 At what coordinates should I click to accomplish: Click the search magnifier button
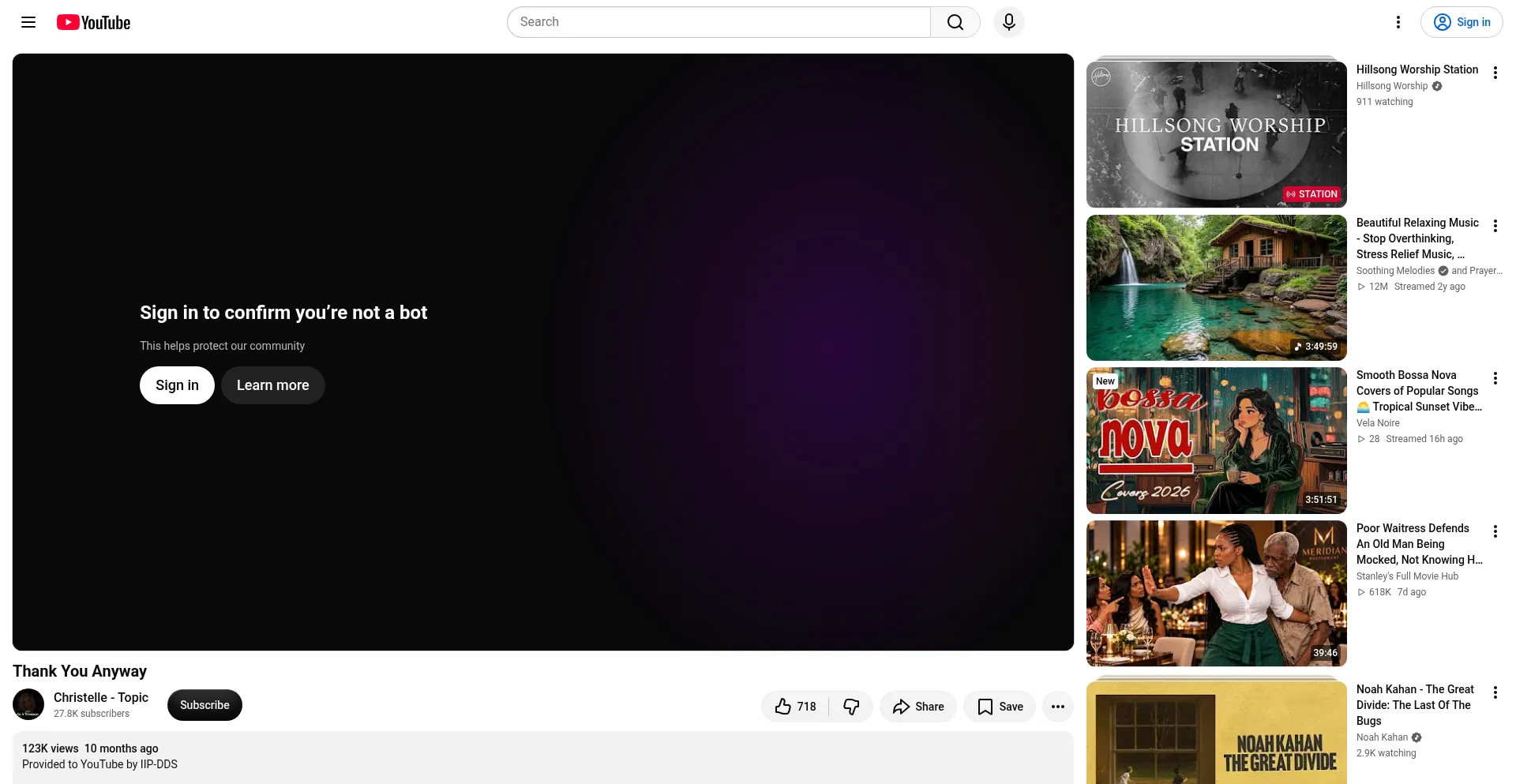955,22
